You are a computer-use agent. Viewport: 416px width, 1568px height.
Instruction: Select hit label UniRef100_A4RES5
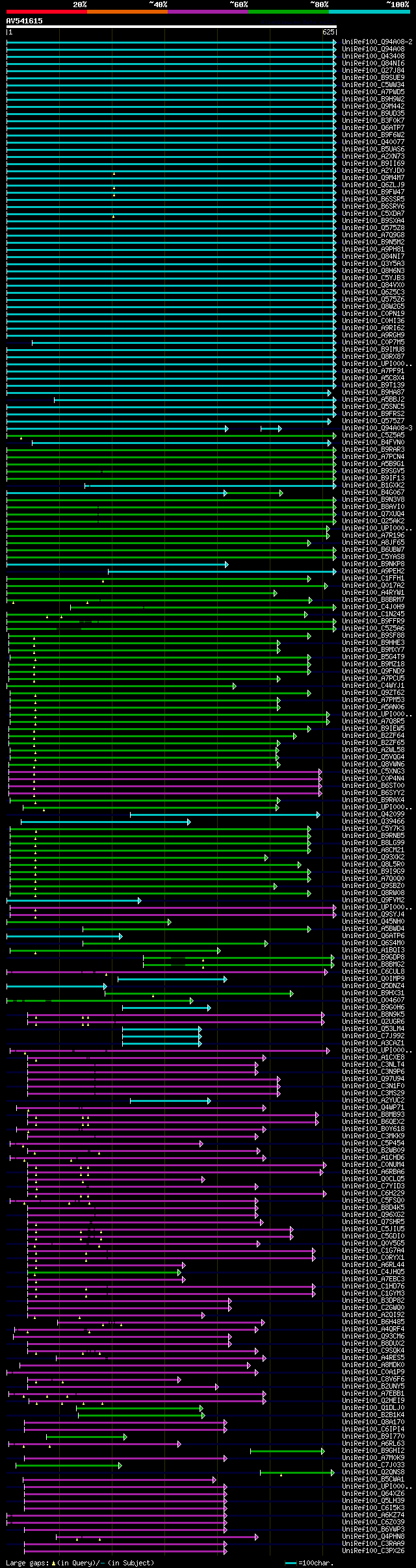click(373, 1357)
